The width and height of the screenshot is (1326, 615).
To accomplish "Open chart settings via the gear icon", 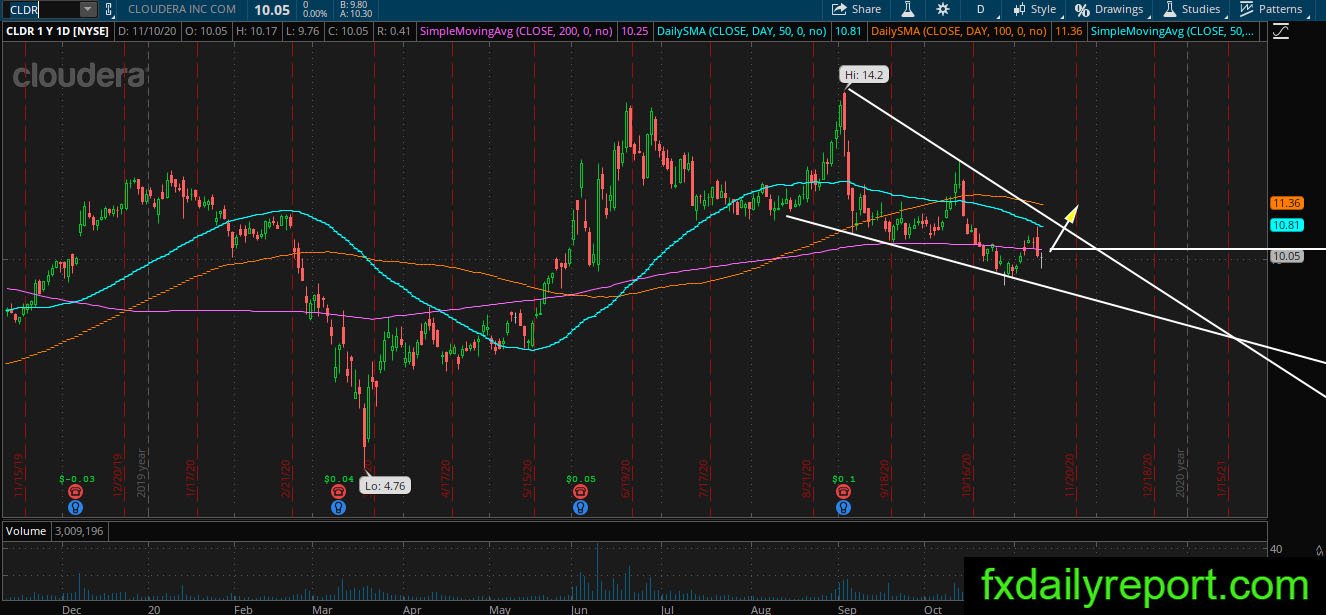I will click(943, 9).
